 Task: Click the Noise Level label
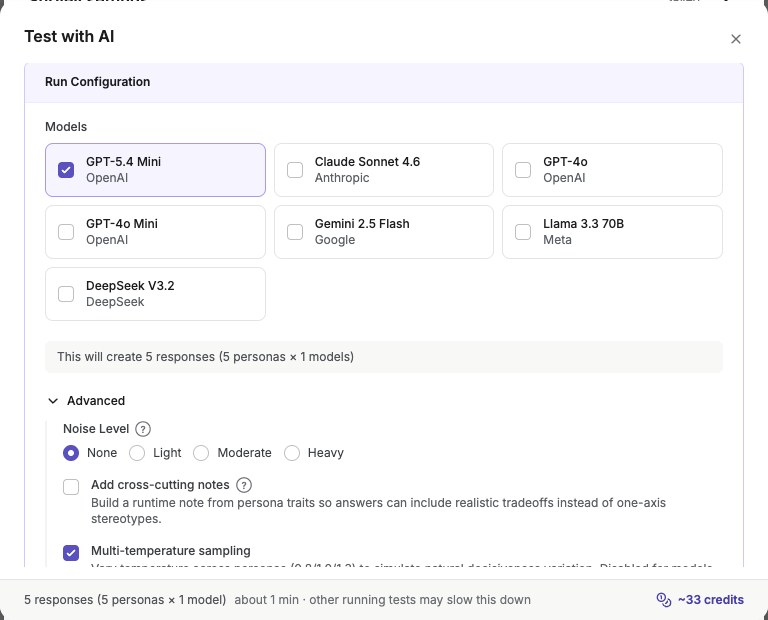click(96, 429)
